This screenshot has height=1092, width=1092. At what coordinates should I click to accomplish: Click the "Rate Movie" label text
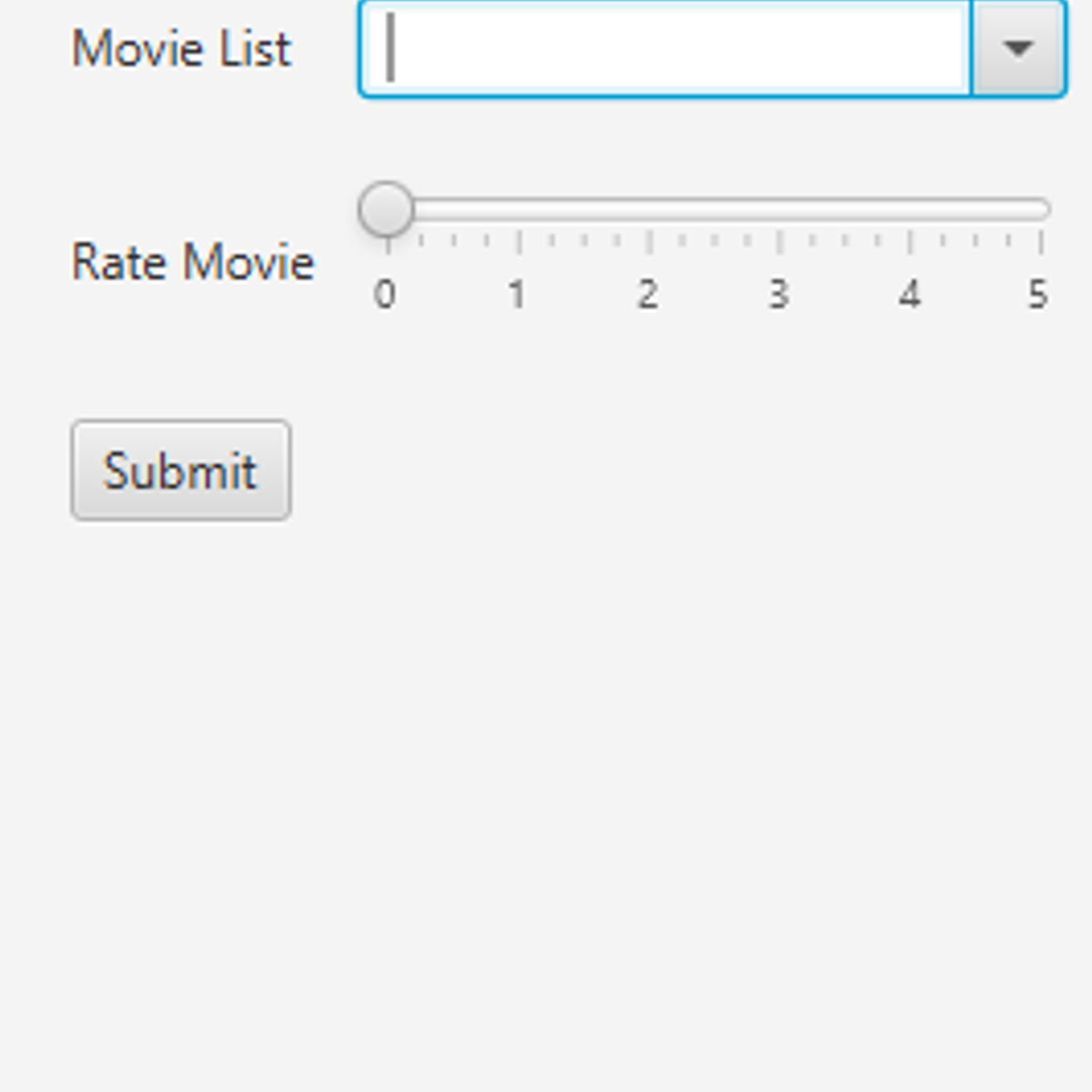tap(193, 262)
